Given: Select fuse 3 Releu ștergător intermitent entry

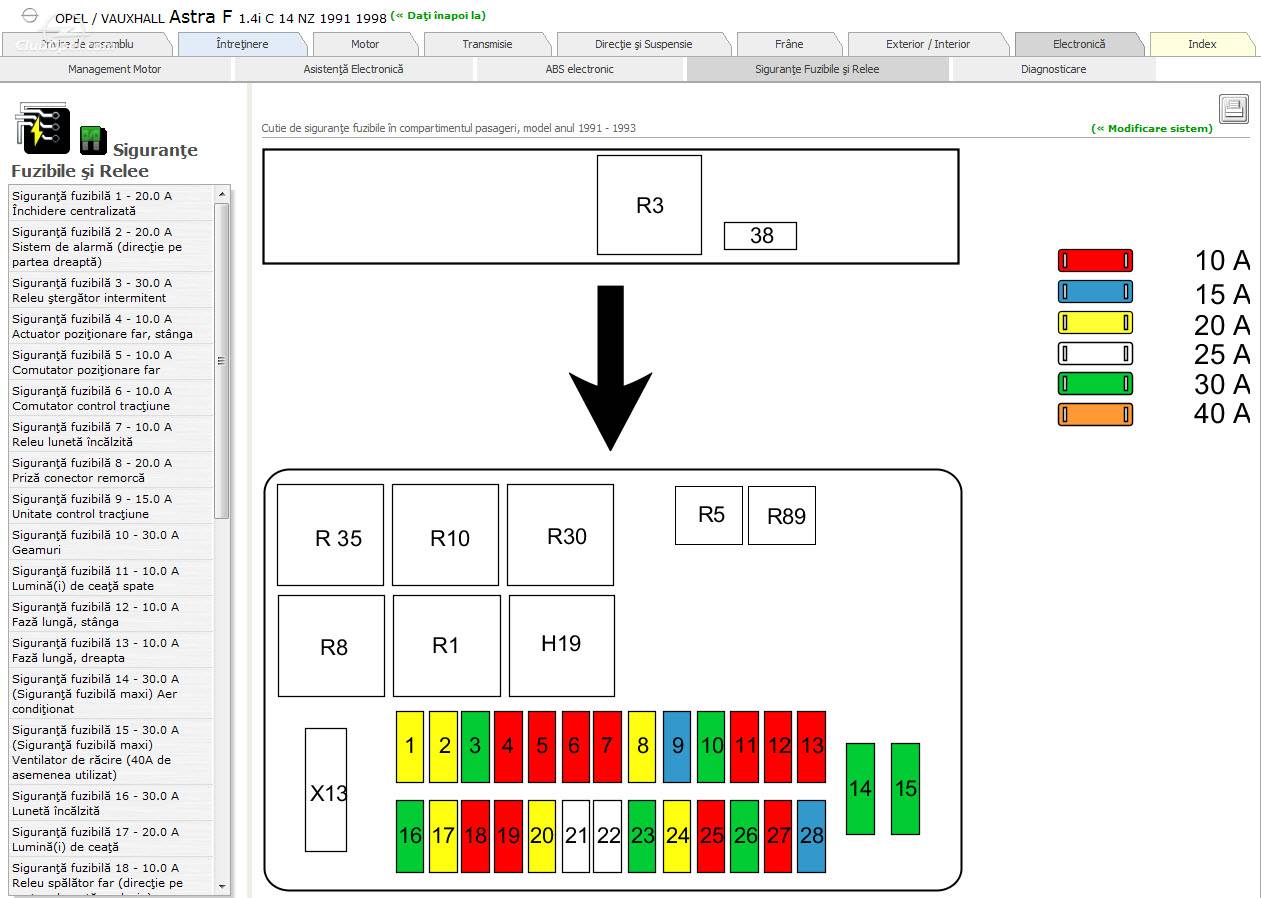Looking at the screenshot, I should pos(111,290).
